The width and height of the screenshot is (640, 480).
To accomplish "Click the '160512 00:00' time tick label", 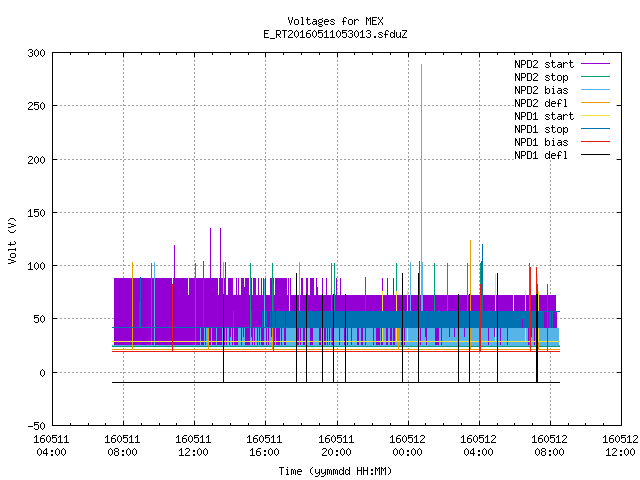I will (x=407, y=446).
